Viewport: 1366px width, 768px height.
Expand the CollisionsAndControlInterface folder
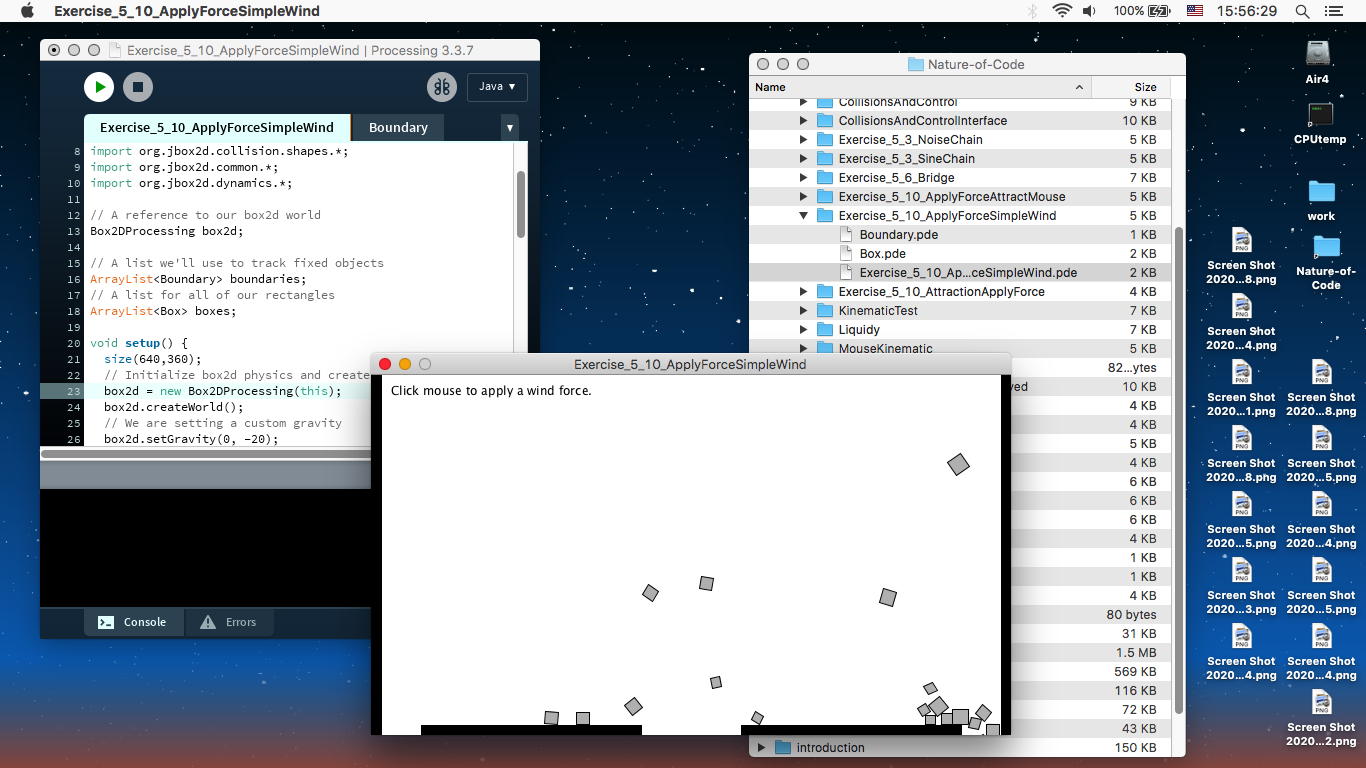[803, 121]
